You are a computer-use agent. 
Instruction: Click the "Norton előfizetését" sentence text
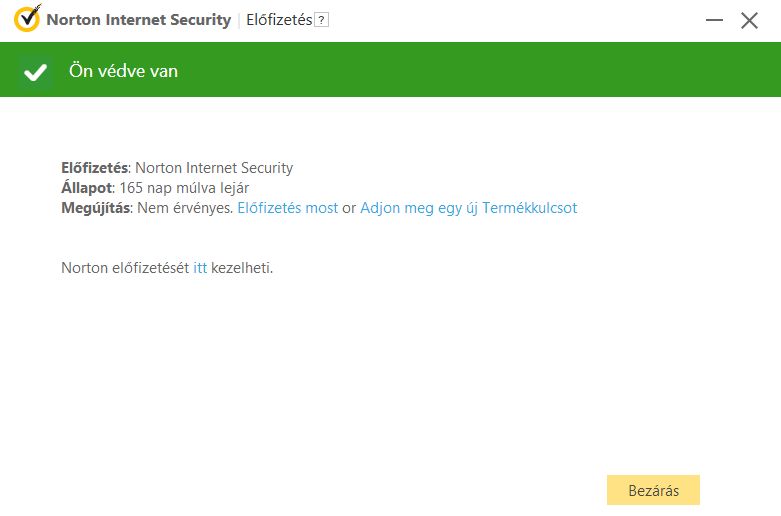point(125,268)
